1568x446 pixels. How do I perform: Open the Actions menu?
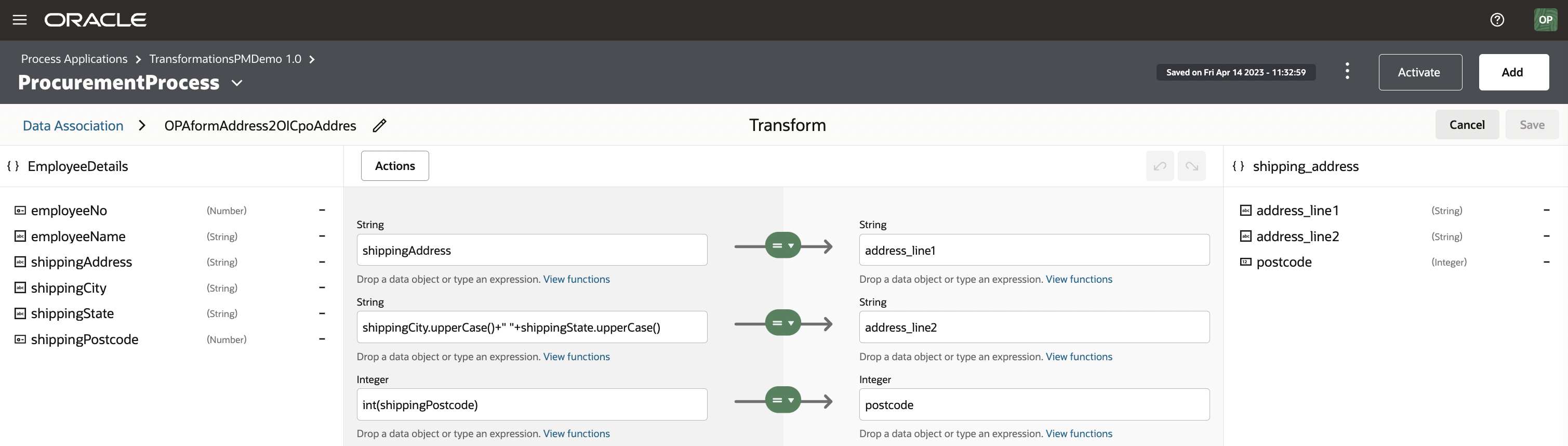[x=394, y=166]
